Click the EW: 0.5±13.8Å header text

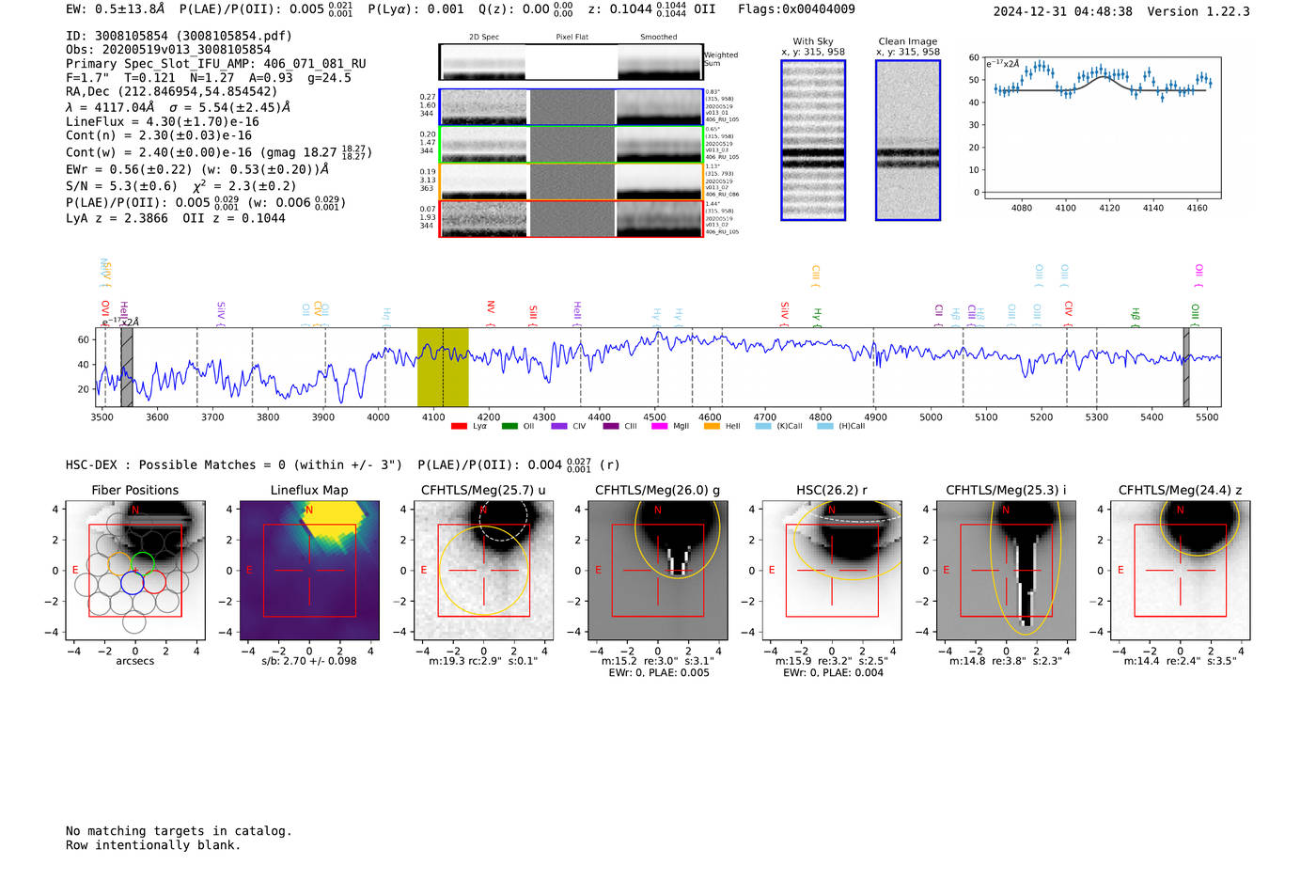115,9
